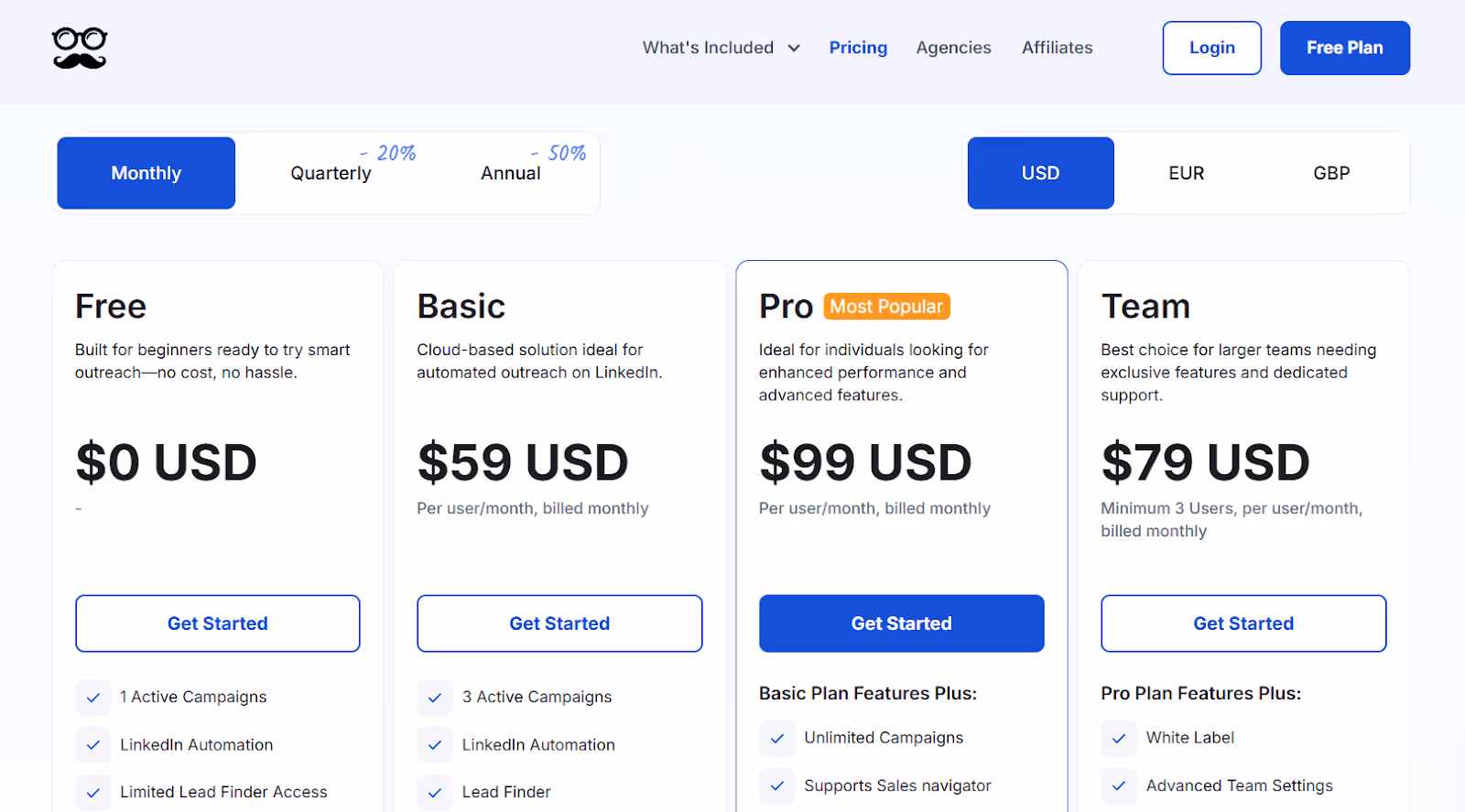The image size is (1465, 812).
Task: Click the checkmark beside Advanced Team Settings
Action: [1117, 785]
